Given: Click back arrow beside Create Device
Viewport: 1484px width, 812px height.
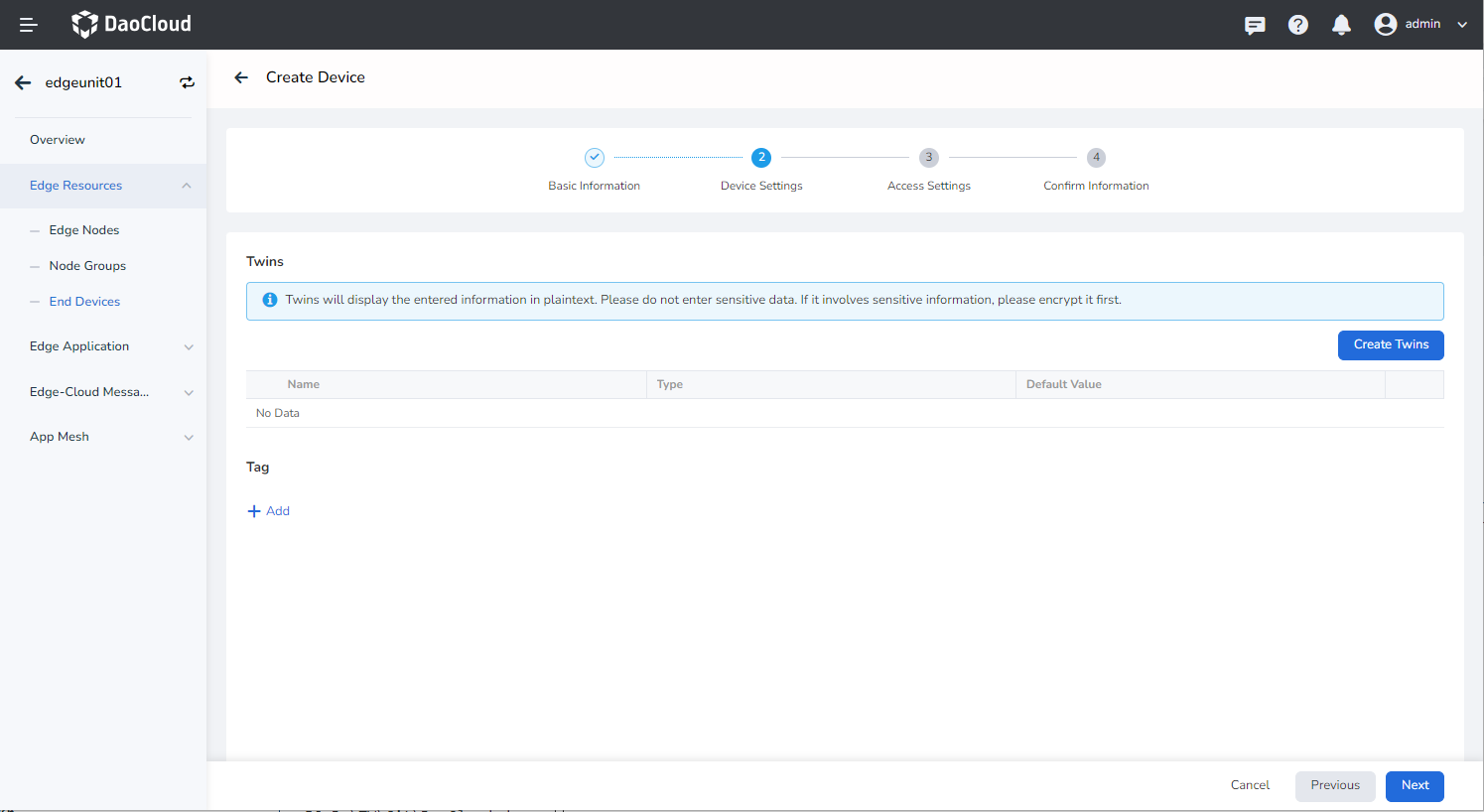Looking at the screenshot, I should point(241,77).
